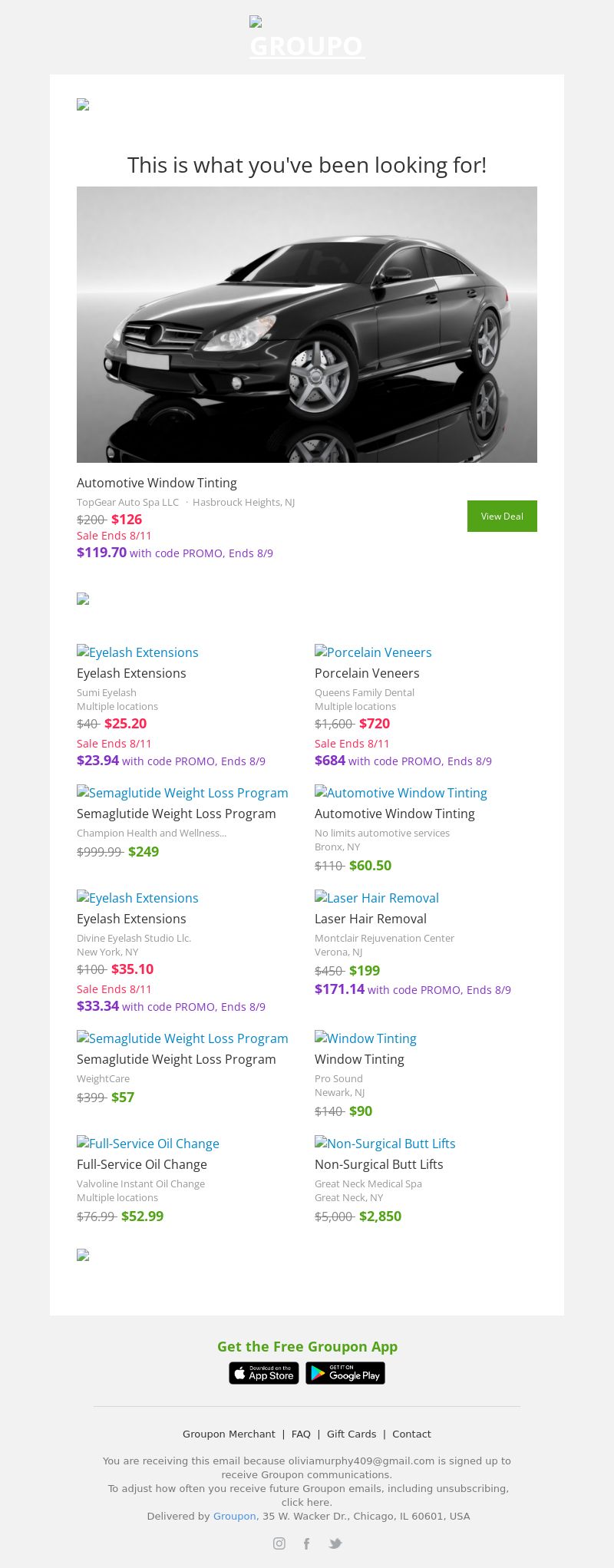Image resolution: width=614 pixels, height=1568 pixels.
Task: Click the blue Groupon address link
Action: pyautogui.click(x=234, y=1516)
